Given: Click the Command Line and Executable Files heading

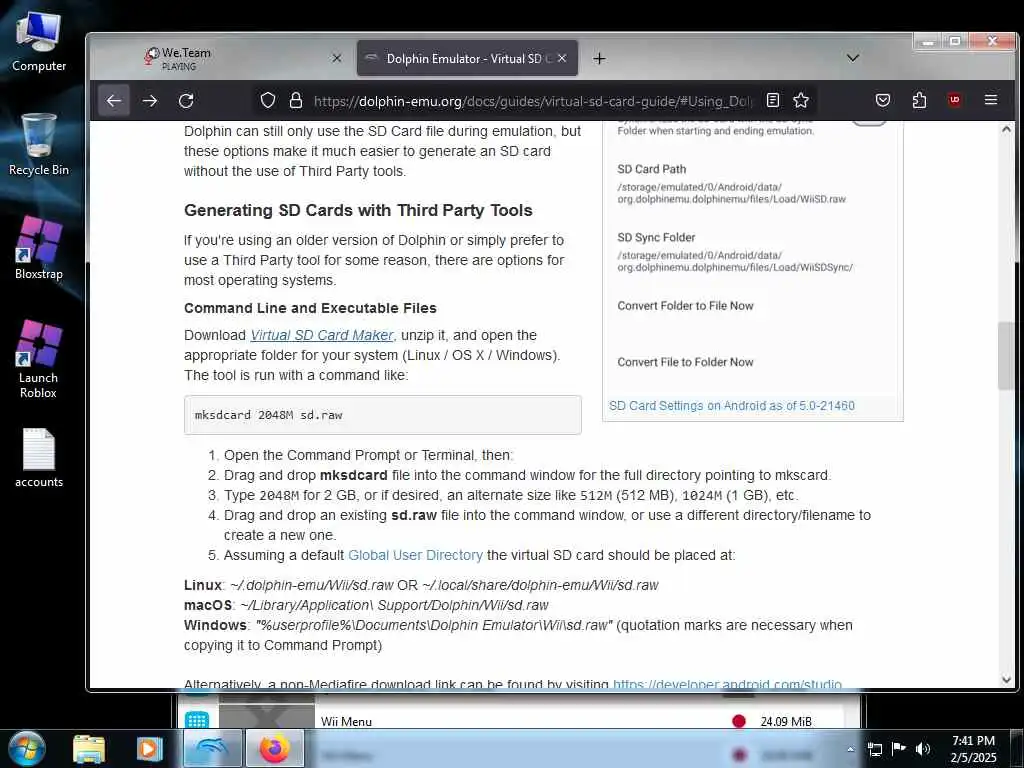Looking at the screenshot, I should tap(310, 308).
